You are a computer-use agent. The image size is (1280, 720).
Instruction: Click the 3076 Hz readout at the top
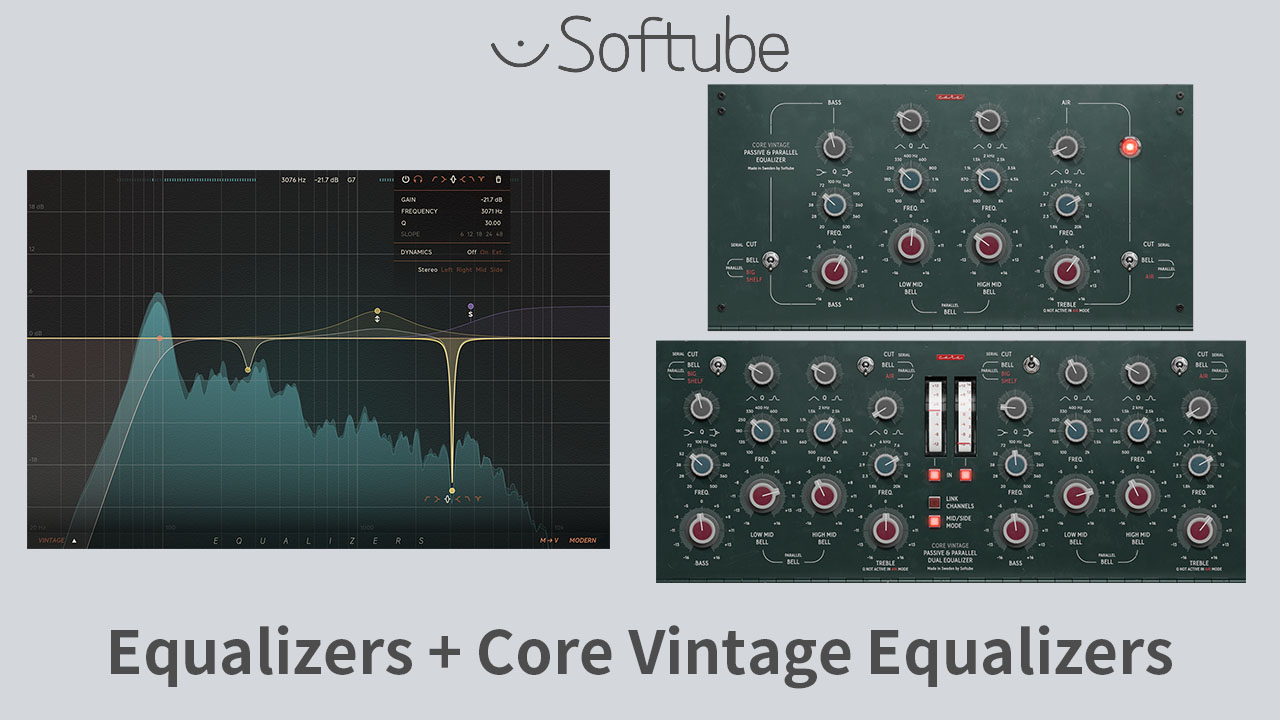click(292, 180)
